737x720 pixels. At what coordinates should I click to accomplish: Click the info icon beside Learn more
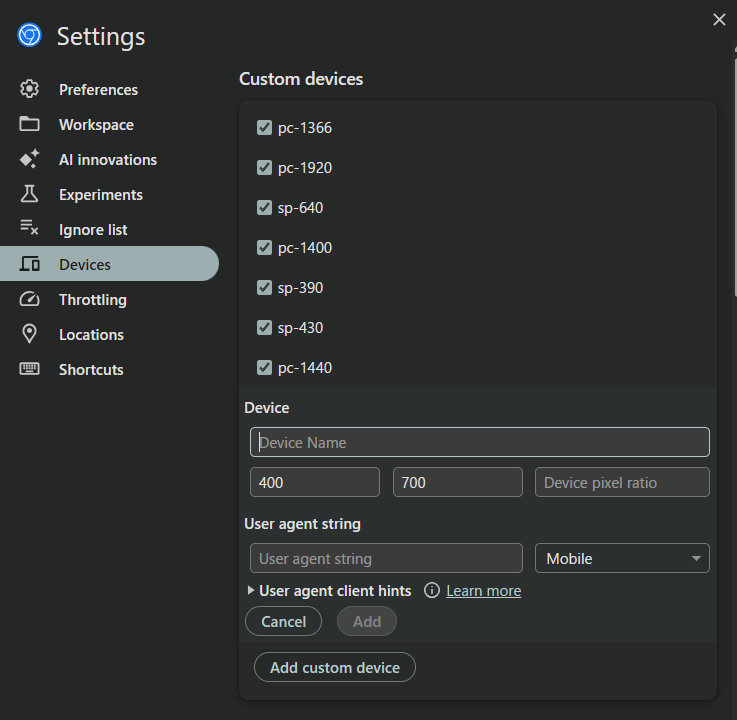point(431,590)
